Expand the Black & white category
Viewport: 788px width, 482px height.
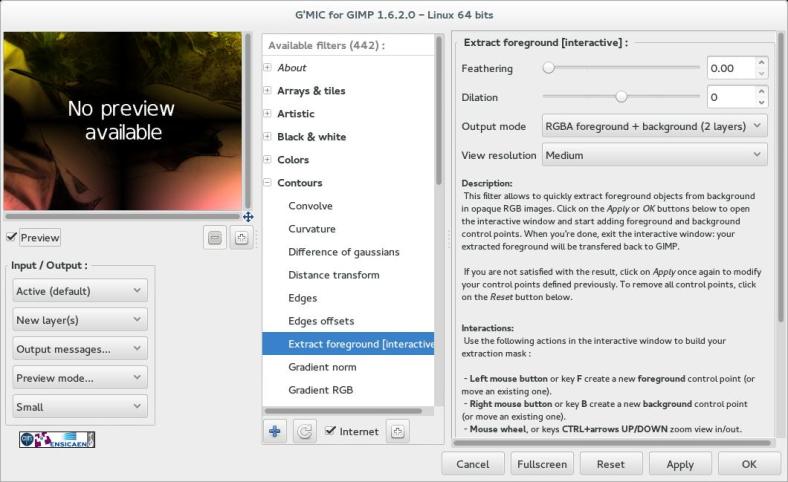[267, 136]
